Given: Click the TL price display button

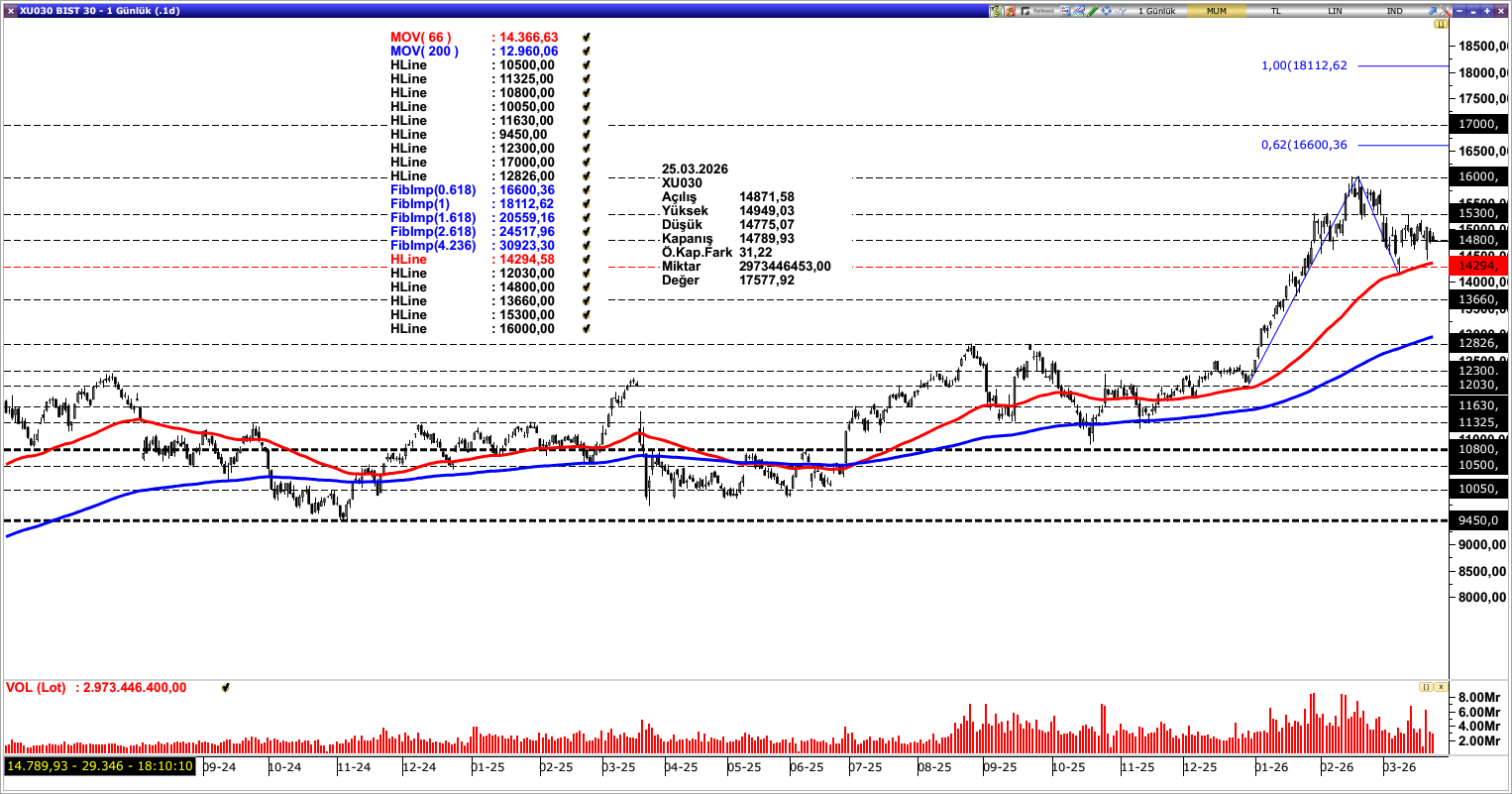Looking at the screenshot, I should pos(1276,8).
